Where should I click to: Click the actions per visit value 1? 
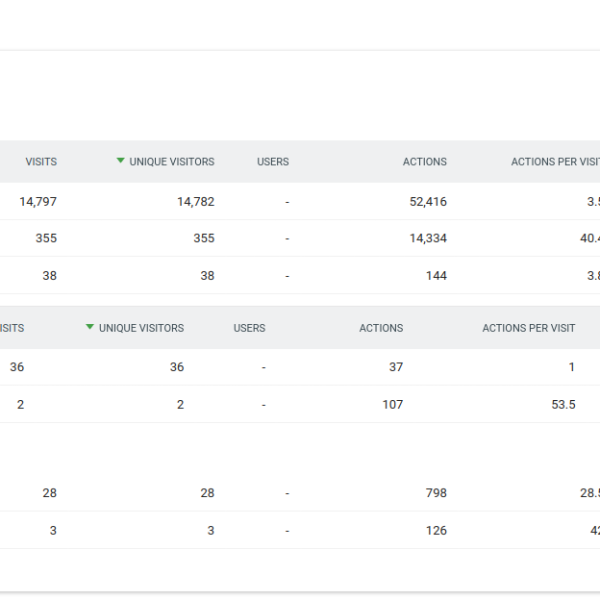(572, 367)
